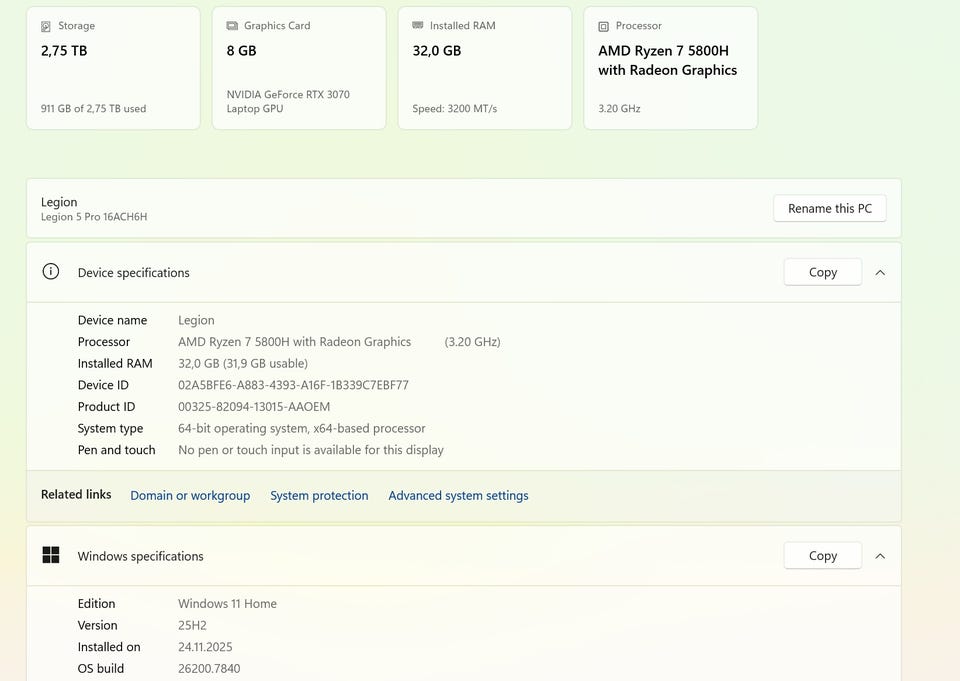Copy the Windows specifications
960x681 pixels.
pos(822,556)
